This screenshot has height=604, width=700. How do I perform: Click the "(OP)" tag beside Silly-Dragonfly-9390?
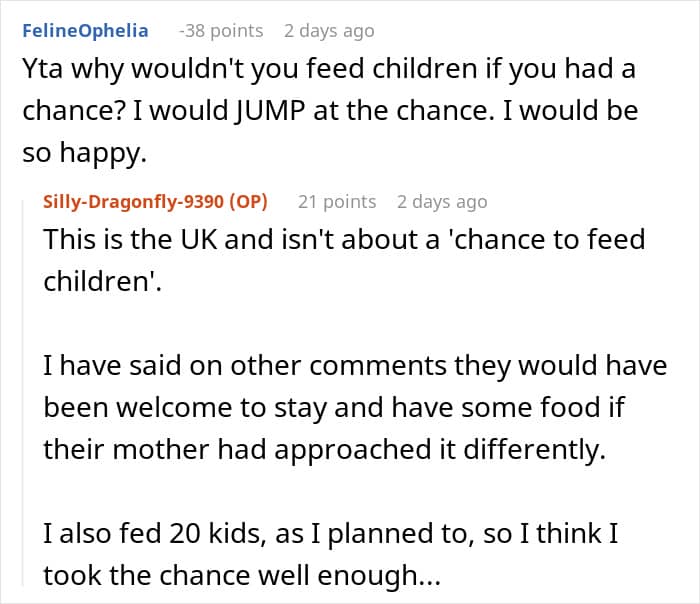coord(248,201)
